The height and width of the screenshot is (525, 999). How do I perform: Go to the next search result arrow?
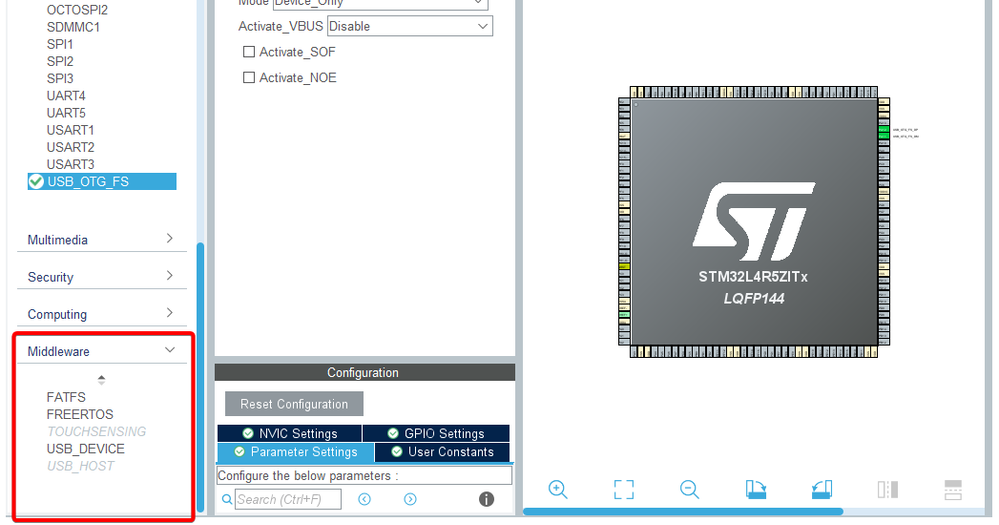pyautogui.click(x=410, y=500)
